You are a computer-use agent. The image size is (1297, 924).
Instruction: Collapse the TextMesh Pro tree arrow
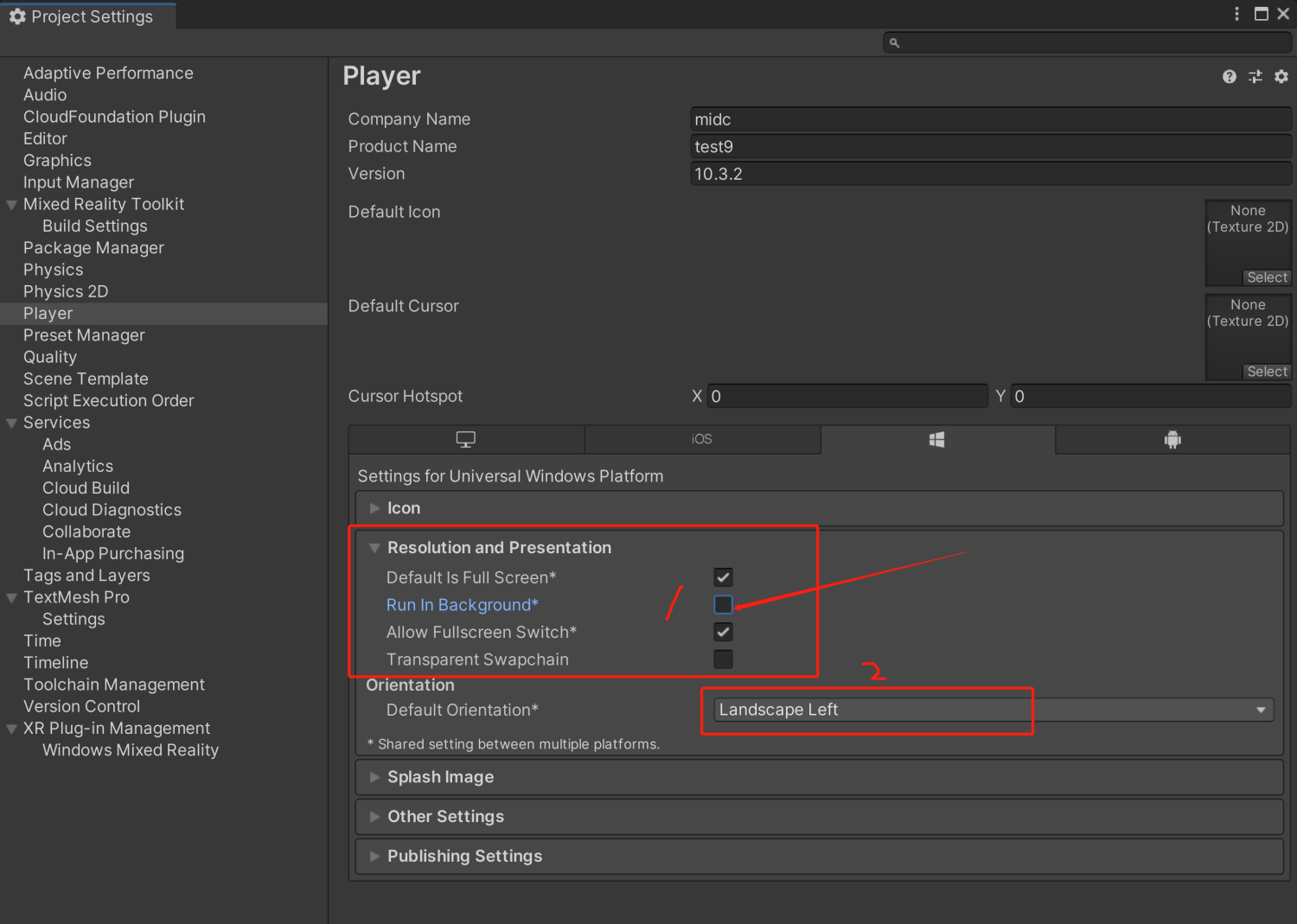point(11,597)
